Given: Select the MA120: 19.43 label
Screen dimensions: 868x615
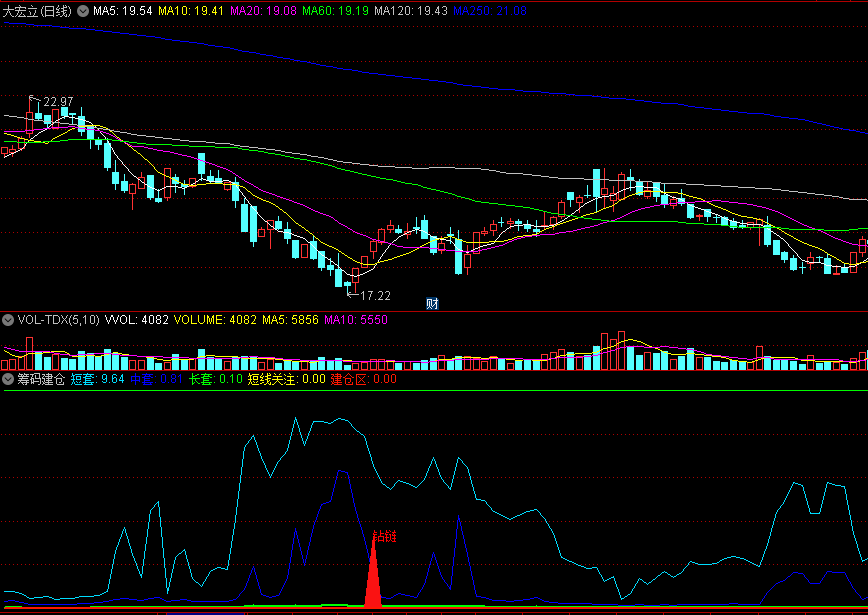Looking at the screenshot, I should click(x=411, y=11).
